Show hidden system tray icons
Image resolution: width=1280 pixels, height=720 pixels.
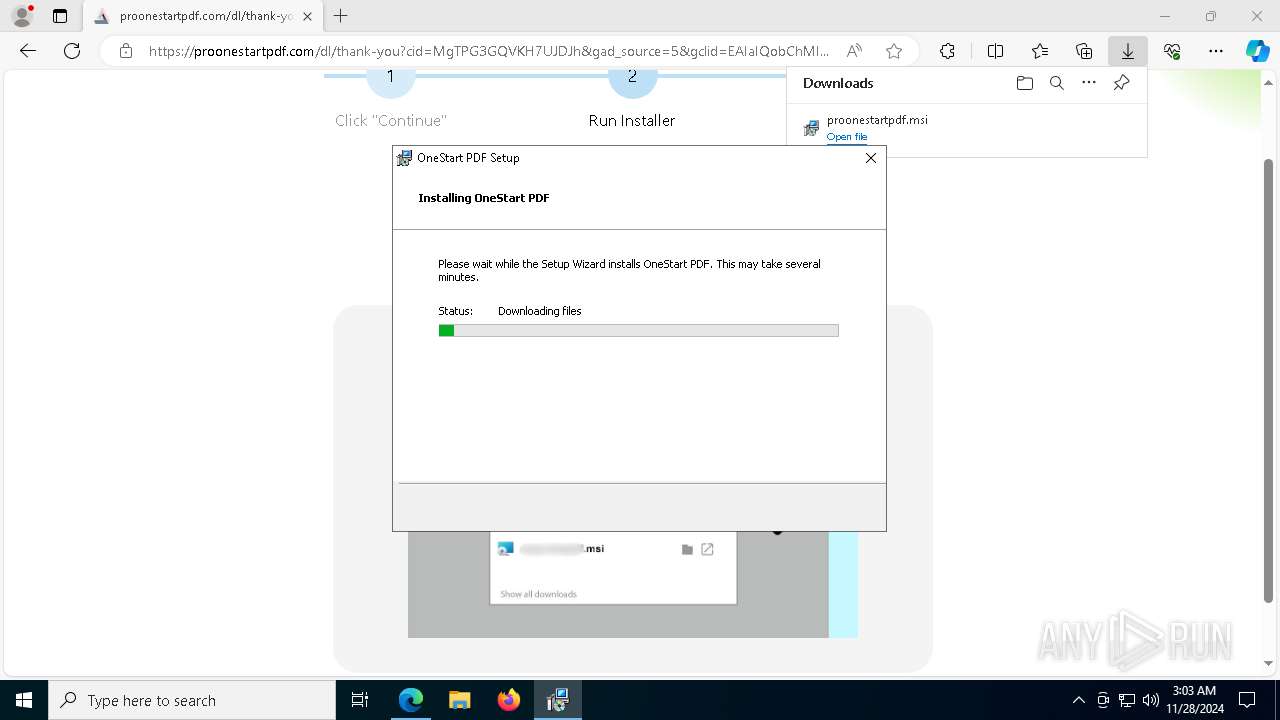click(1078, 700)
